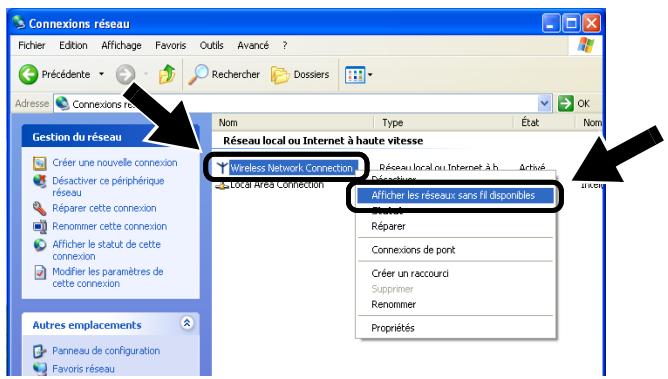Sort by the État column header
This screenshot has width=668, height=379.
click(543, 123)
